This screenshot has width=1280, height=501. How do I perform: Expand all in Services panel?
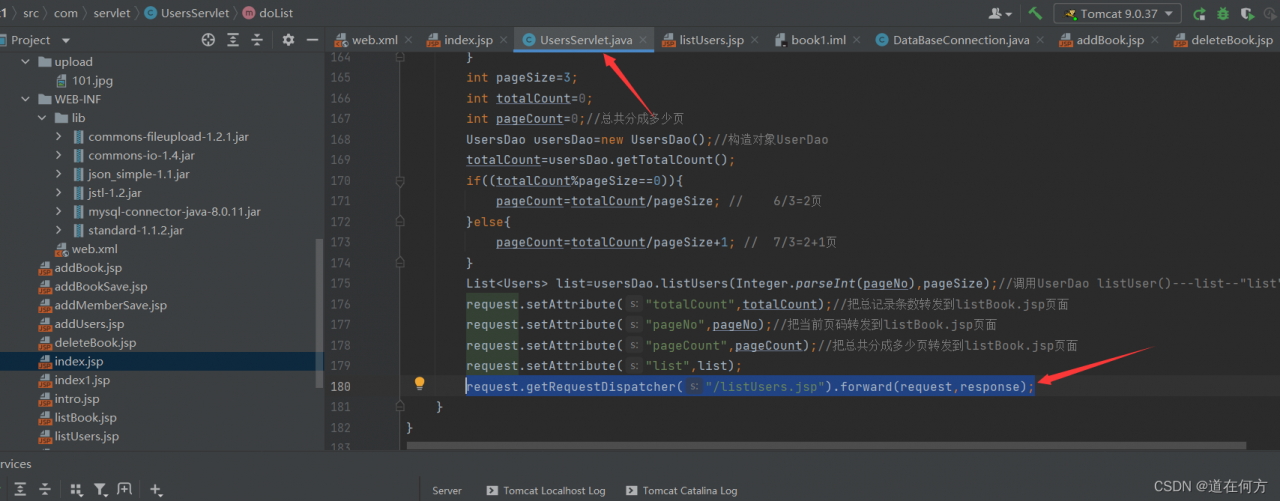tap(20, 490)
